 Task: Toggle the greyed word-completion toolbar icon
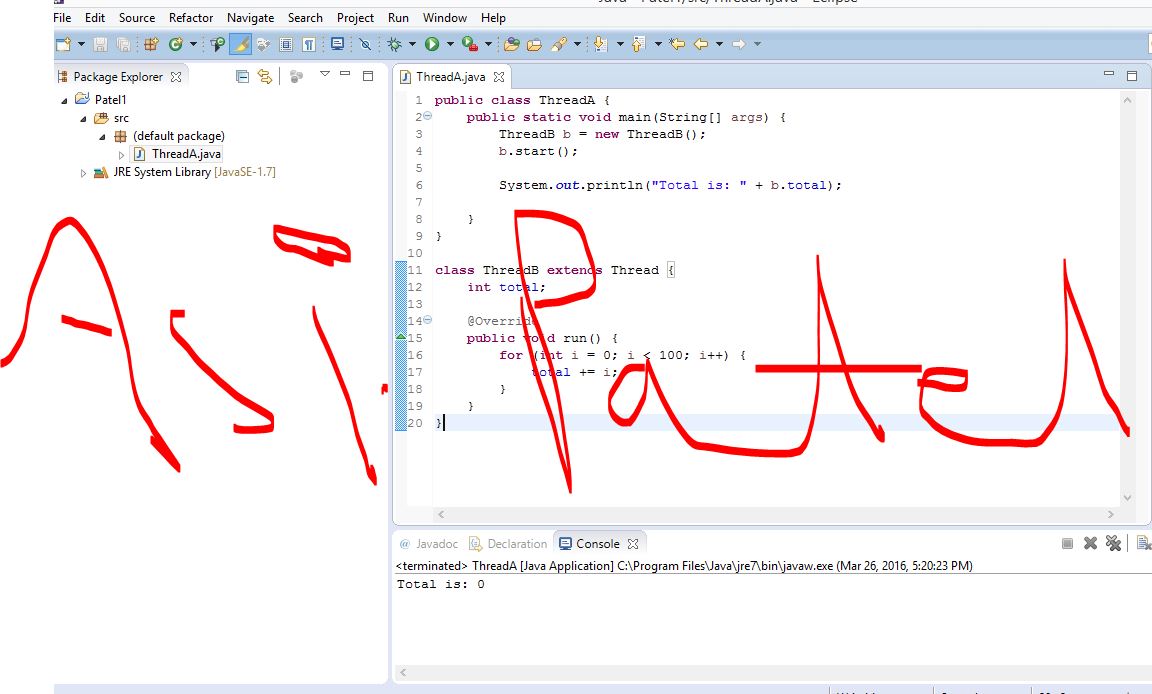[263, 45]
